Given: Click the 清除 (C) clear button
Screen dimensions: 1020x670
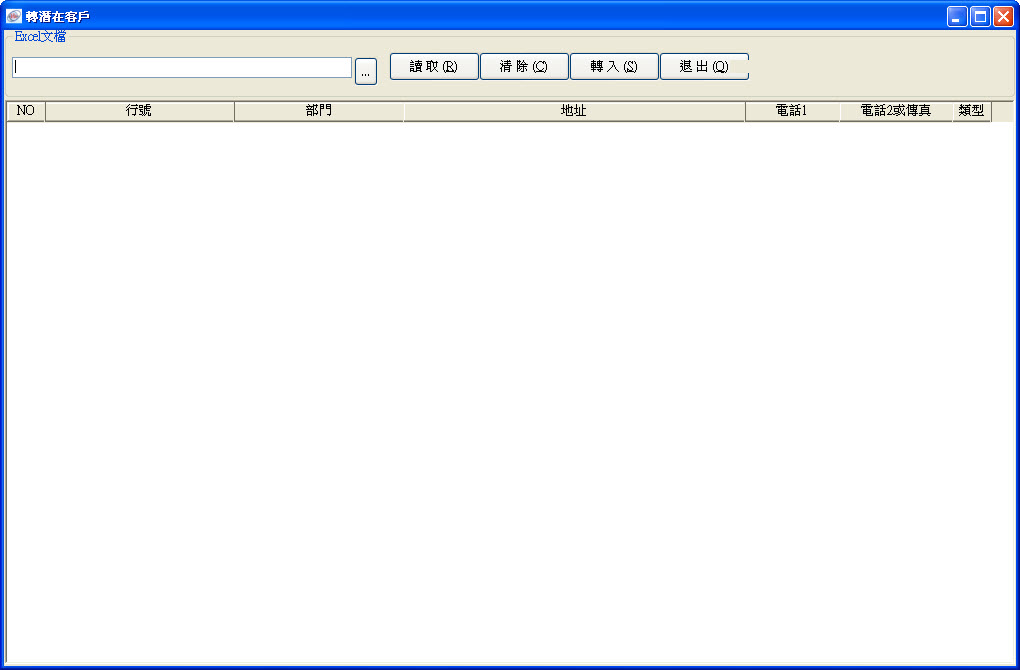Looking at the screenshot, I should click(524, 66).
